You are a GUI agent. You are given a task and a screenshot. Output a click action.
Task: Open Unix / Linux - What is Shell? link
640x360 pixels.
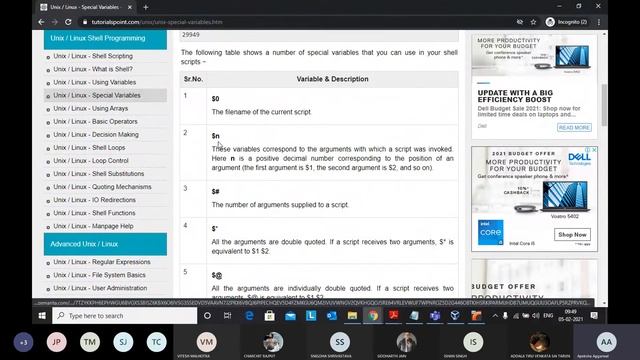coord(93,69)
